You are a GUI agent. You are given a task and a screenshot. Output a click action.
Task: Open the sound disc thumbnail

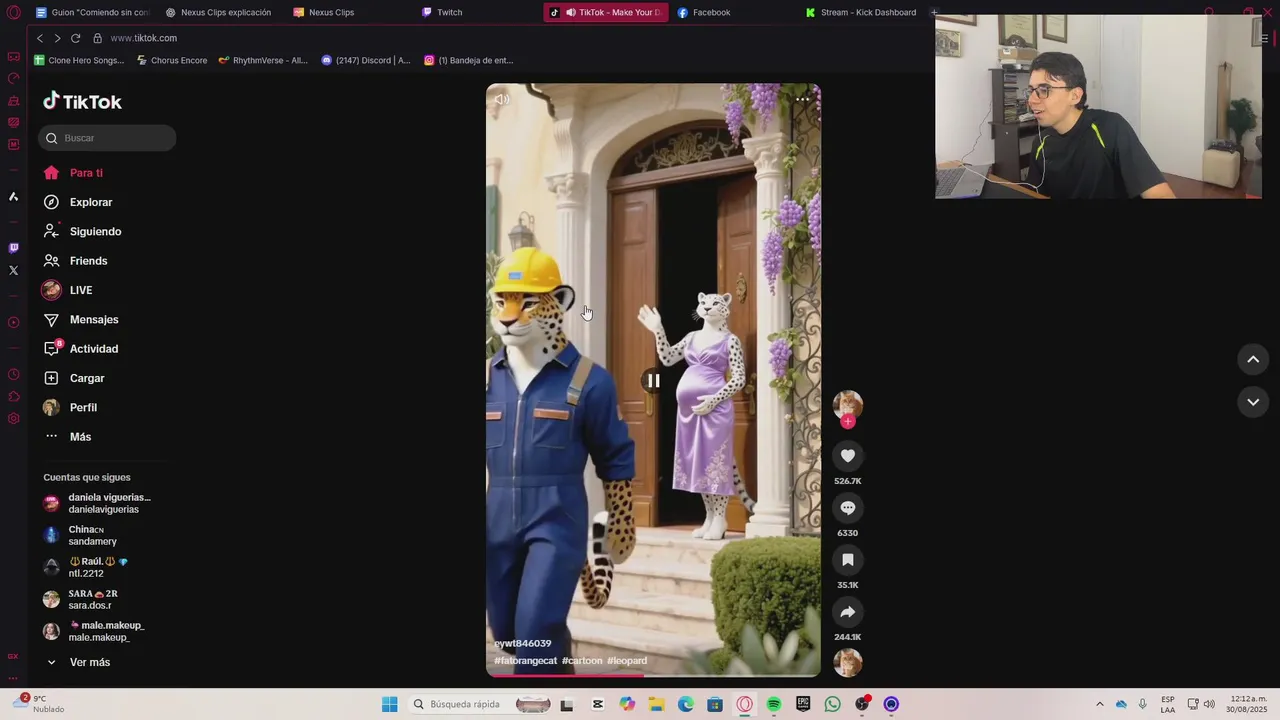pos(848,663)
